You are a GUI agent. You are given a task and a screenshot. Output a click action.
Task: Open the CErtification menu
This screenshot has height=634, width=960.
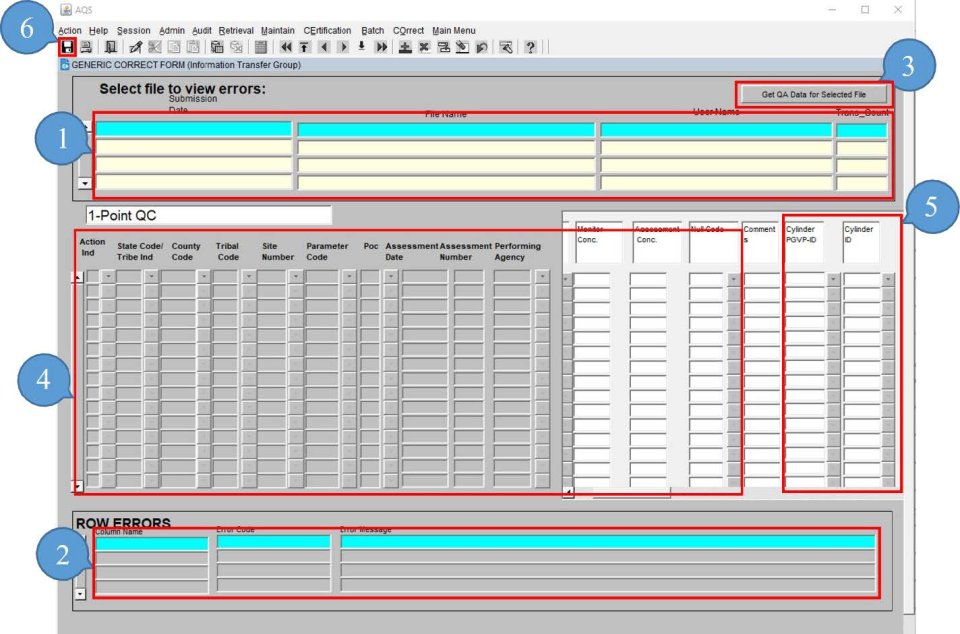[328, 30]
